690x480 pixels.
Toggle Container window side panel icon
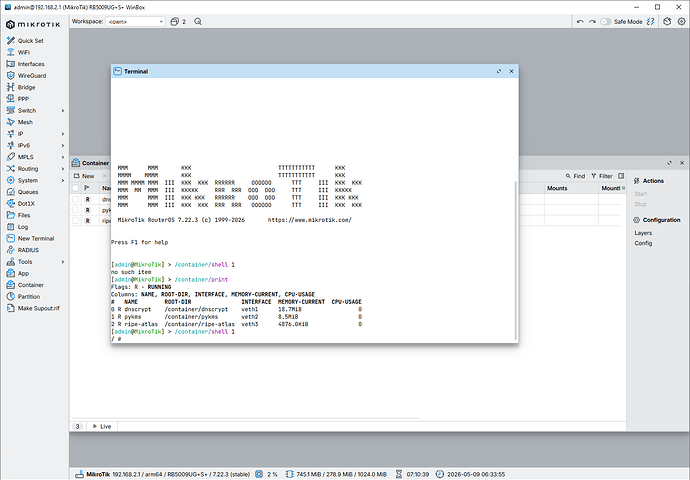(621, 176)
